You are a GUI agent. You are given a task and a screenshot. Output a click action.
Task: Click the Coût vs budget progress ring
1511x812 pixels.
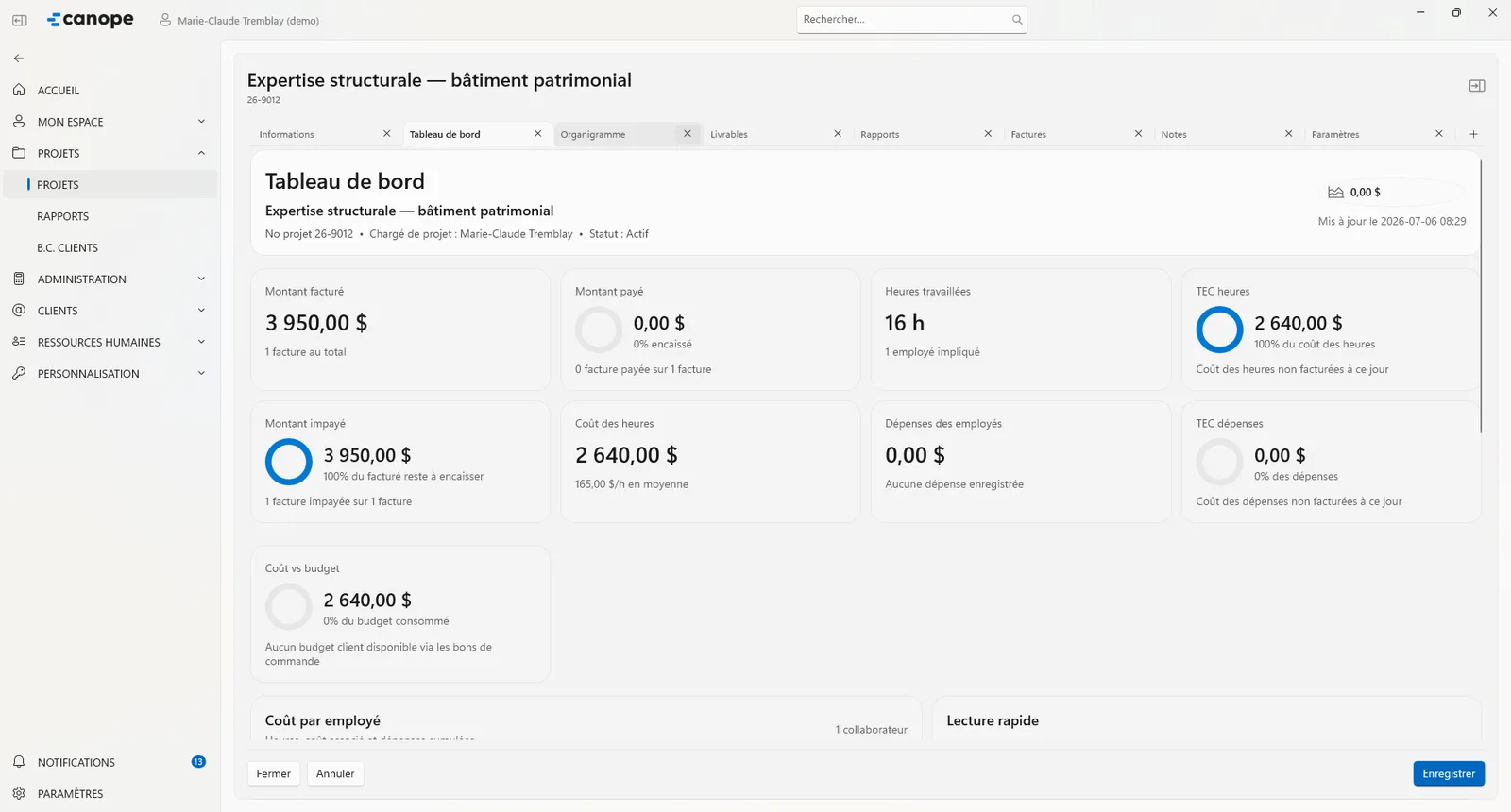[x=289, y=607]
